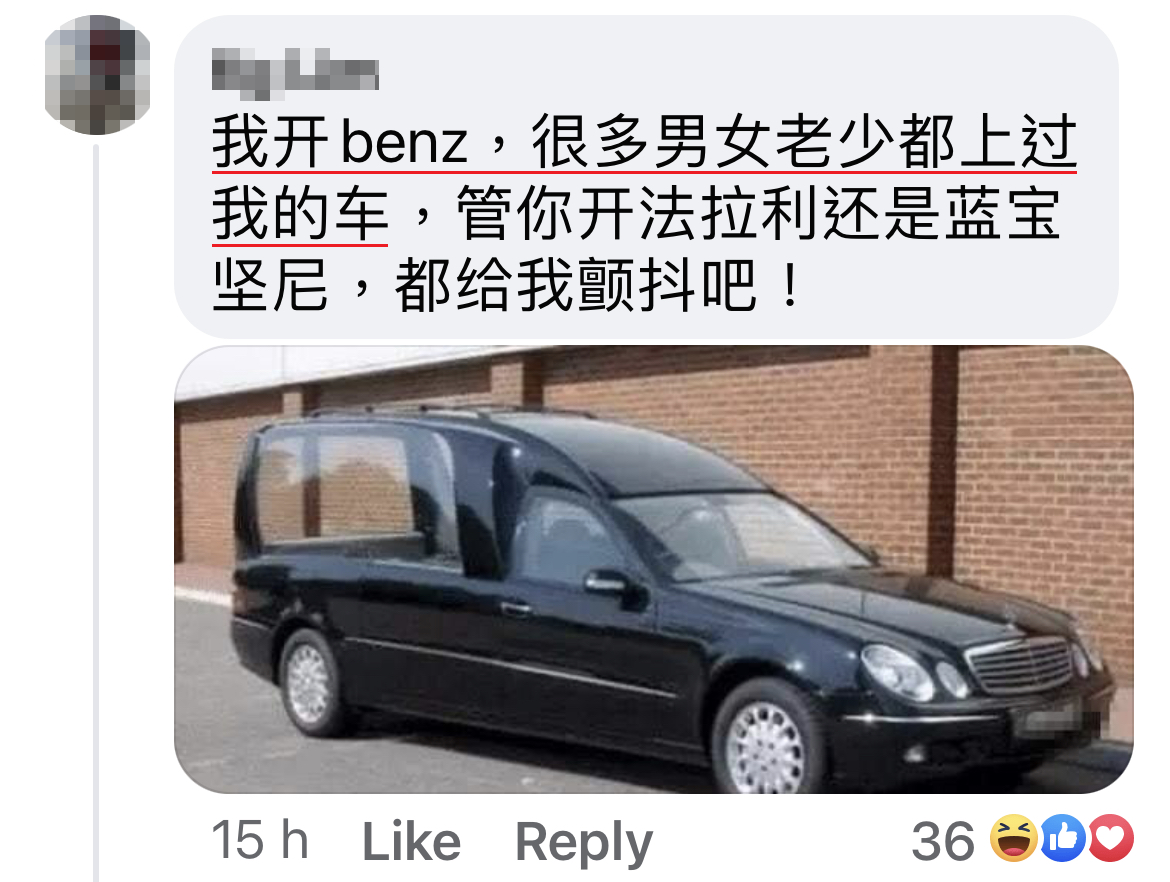This screenshot has height=882, width=1170.
Task: Click the Mercedes front grille in photo
Action: tap(1021, 664)
